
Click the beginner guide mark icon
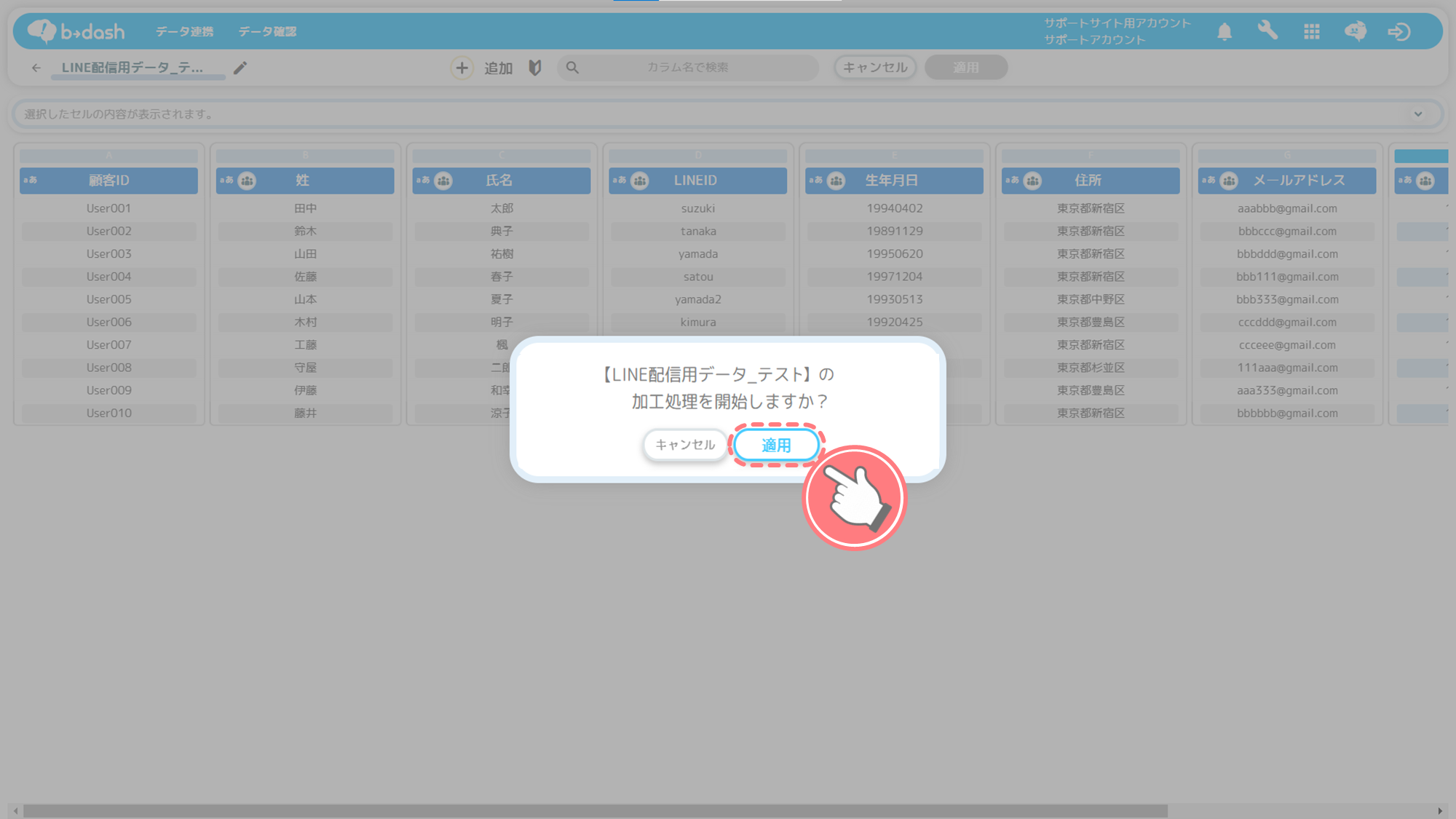[535, 68]
